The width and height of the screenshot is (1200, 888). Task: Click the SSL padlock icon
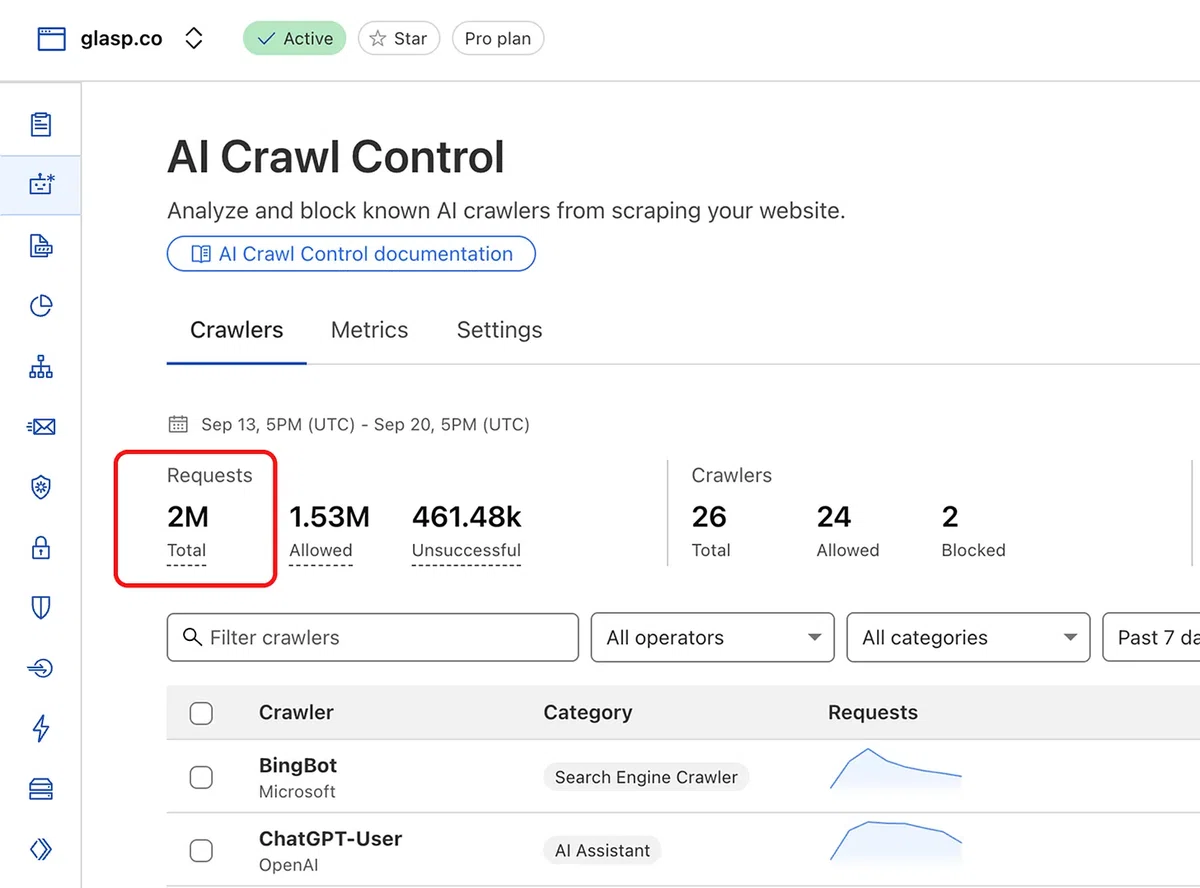click(41, 547)
